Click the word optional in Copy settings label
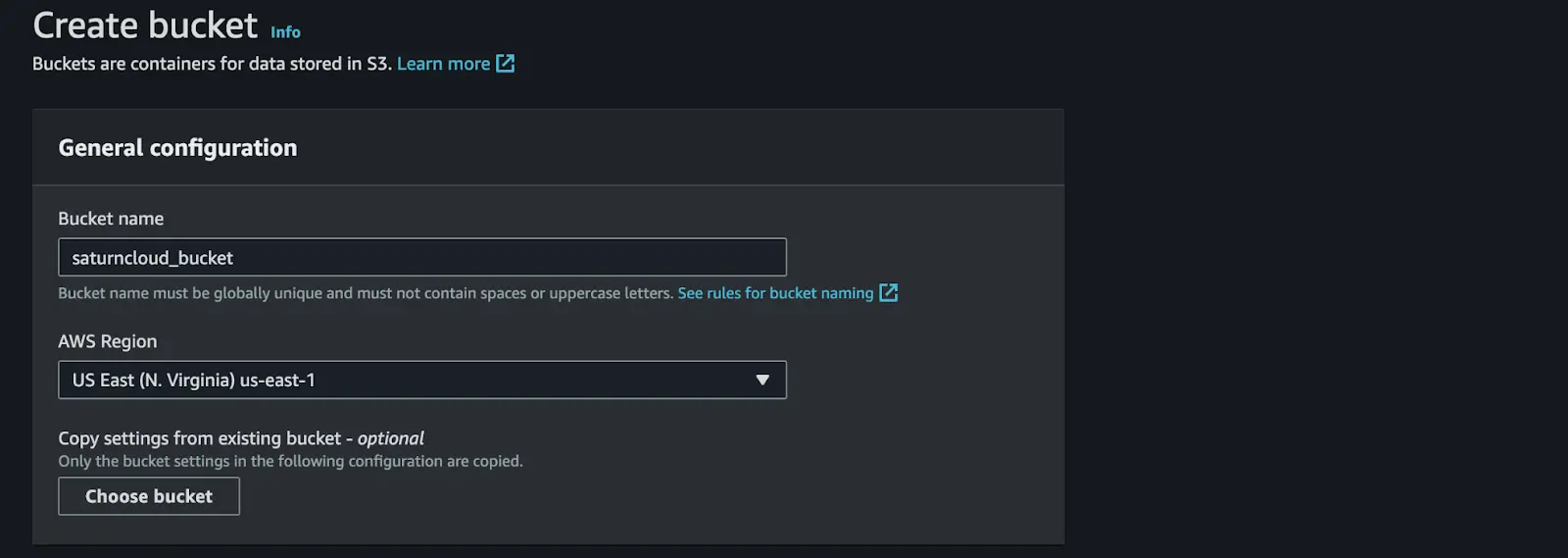Image resolution: width=1568 pixels, height=558 pixels. 391,438
